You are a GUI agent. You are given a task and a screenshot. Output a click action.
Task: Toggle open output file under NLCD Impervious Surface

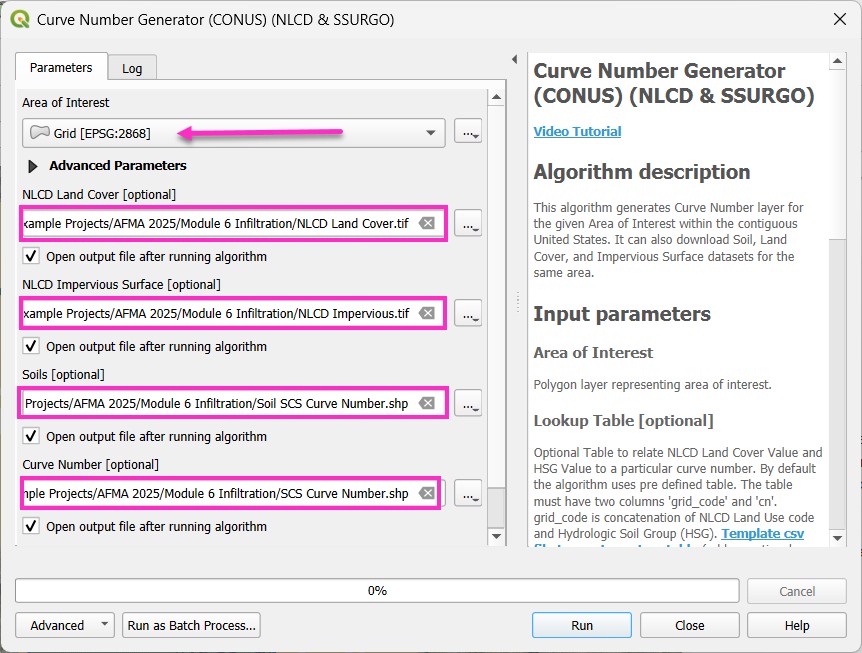coord(31,346)
